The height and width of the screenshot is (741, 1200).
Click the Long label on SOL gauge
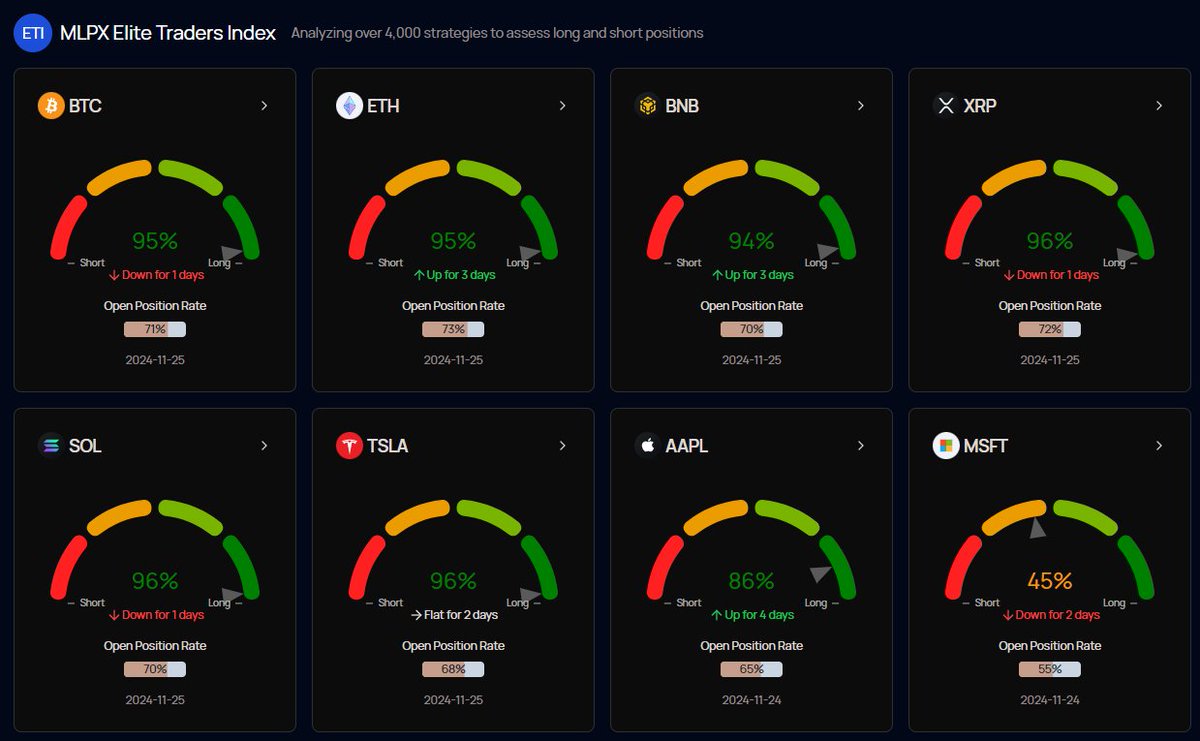coord(219,603)
